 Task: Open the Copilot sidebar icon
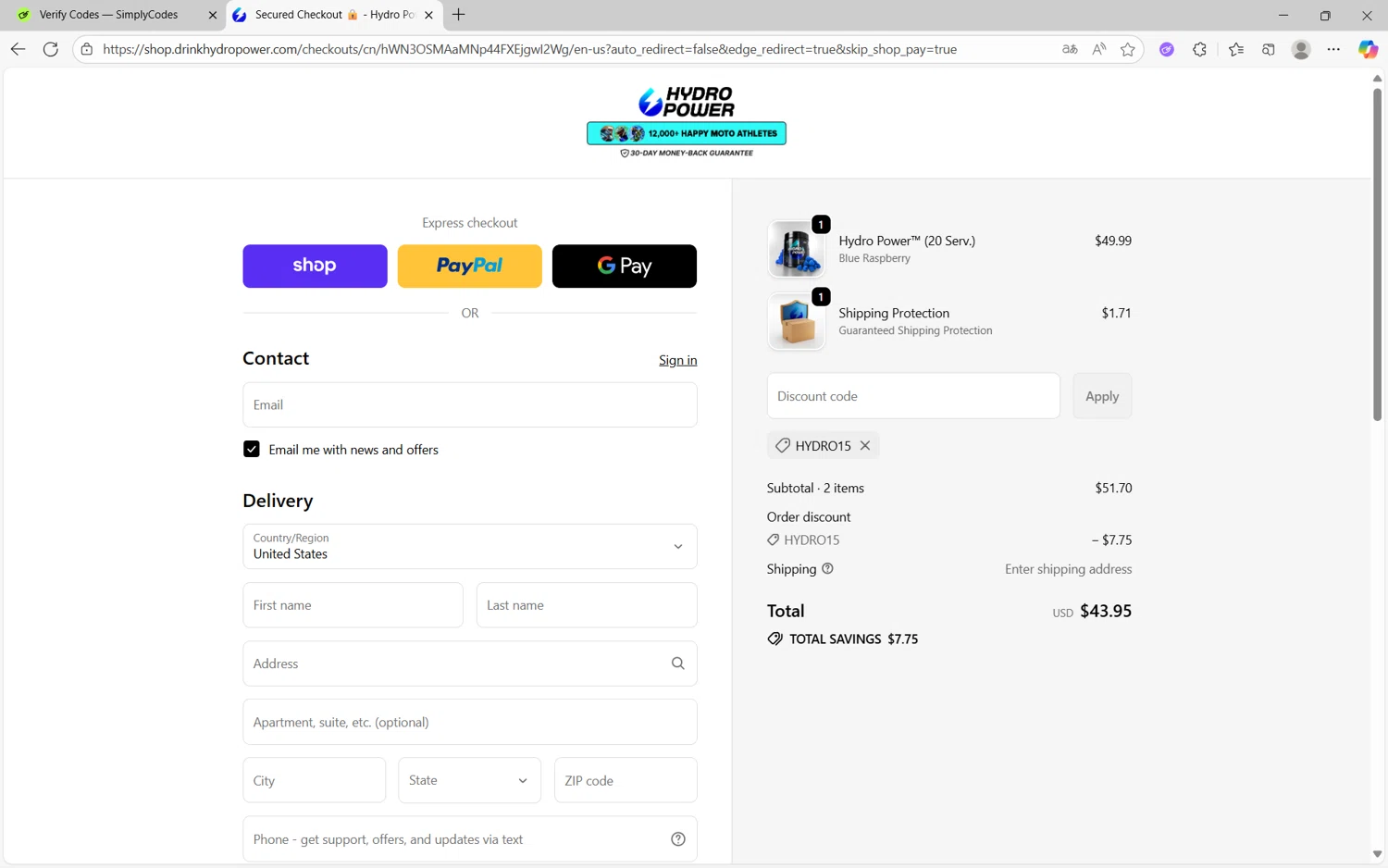click(x=1368, y=49)
